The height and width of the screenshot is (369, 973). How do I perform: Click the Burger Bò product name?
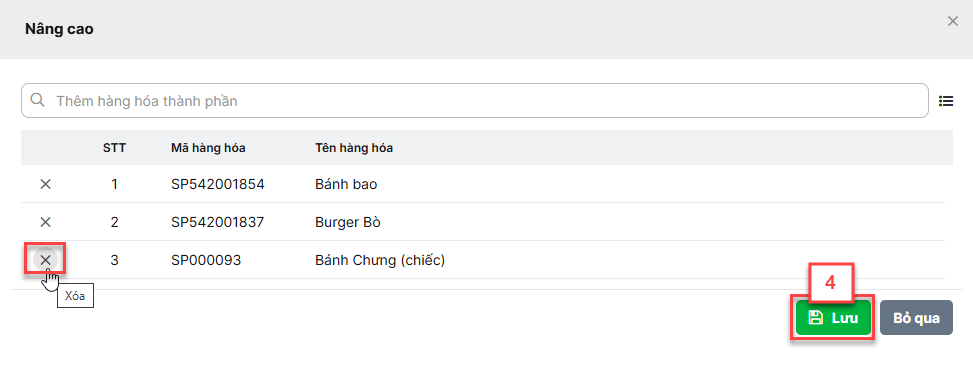pos(348,222)
